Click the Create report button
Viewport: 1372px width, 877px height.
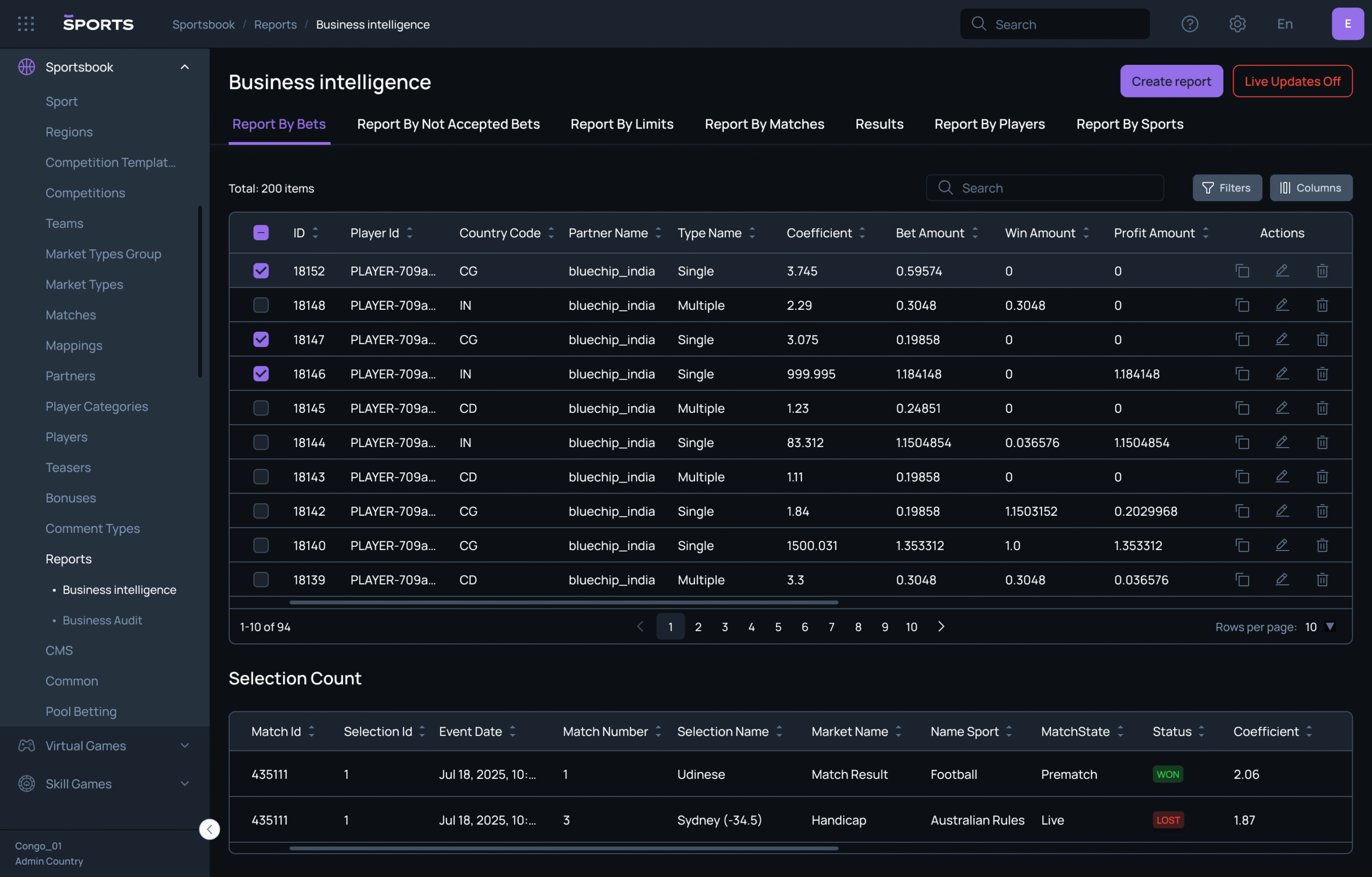(1171, 81)
